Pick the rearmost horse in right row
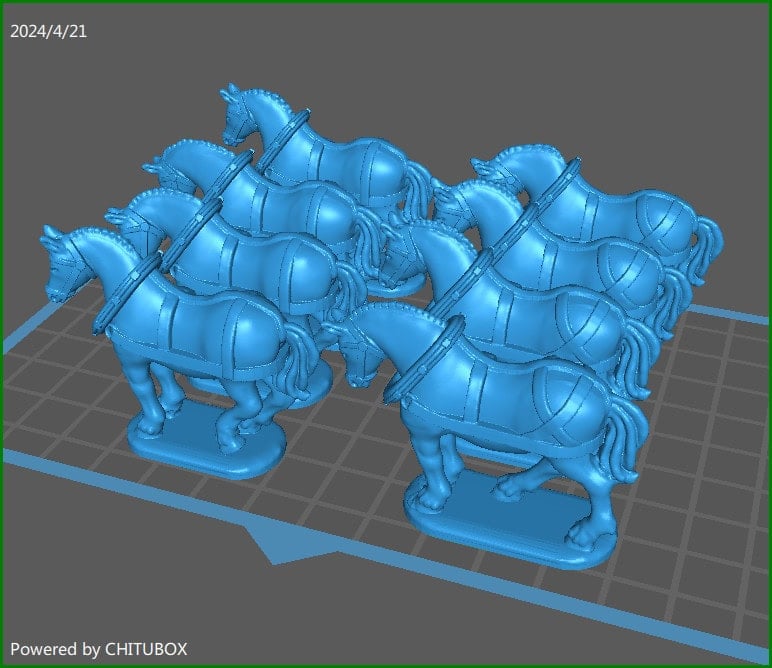Screen dimensions: 772x668 click(x=620, y=200)
